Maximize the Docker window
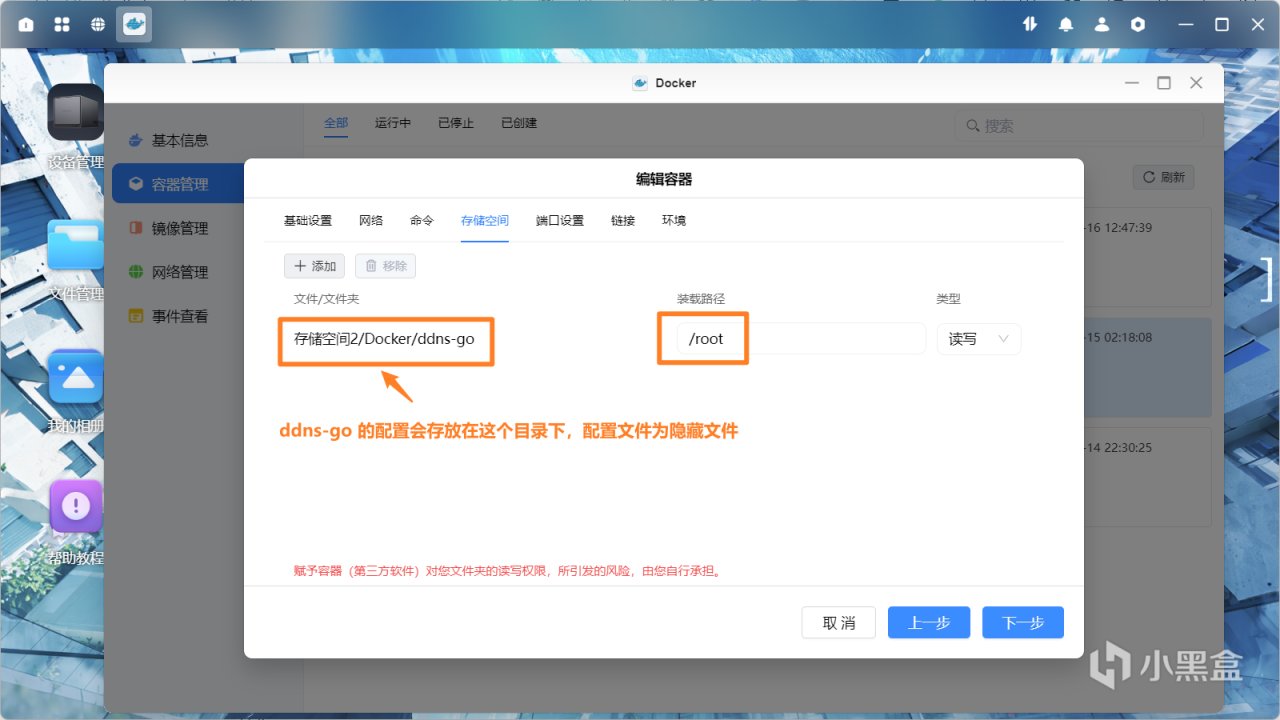The height and width of the screenshot is (720, 1280). [1164, 83]
